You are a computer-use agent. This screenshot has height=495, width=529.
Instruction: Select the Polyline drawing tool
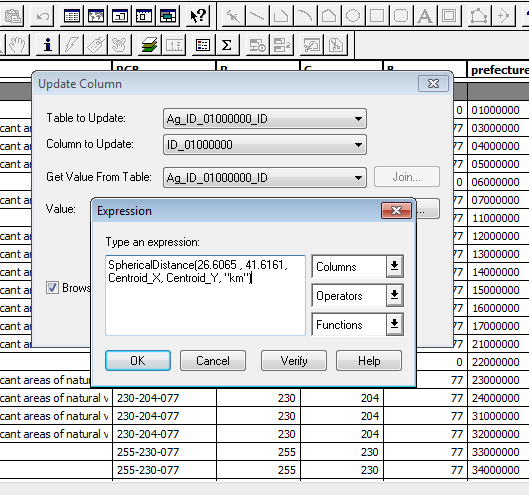281,16
